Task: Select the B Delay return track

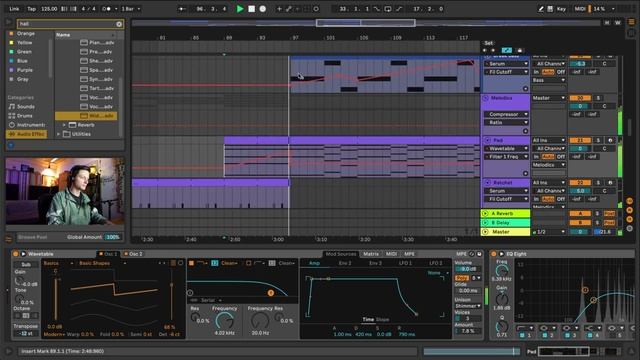Action: pos(505,223)
